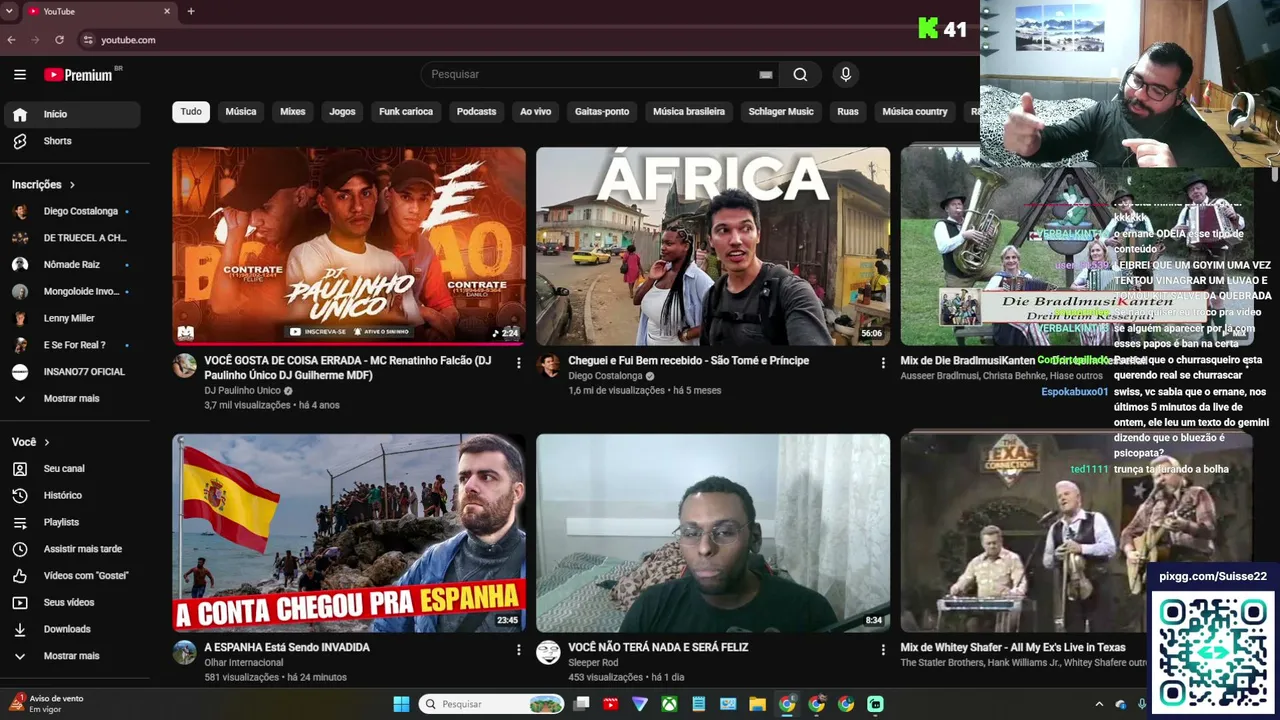The height and width of the screenshot is (720, 1280).
Task: Filter the feed by Música
Action: (241, 112)
